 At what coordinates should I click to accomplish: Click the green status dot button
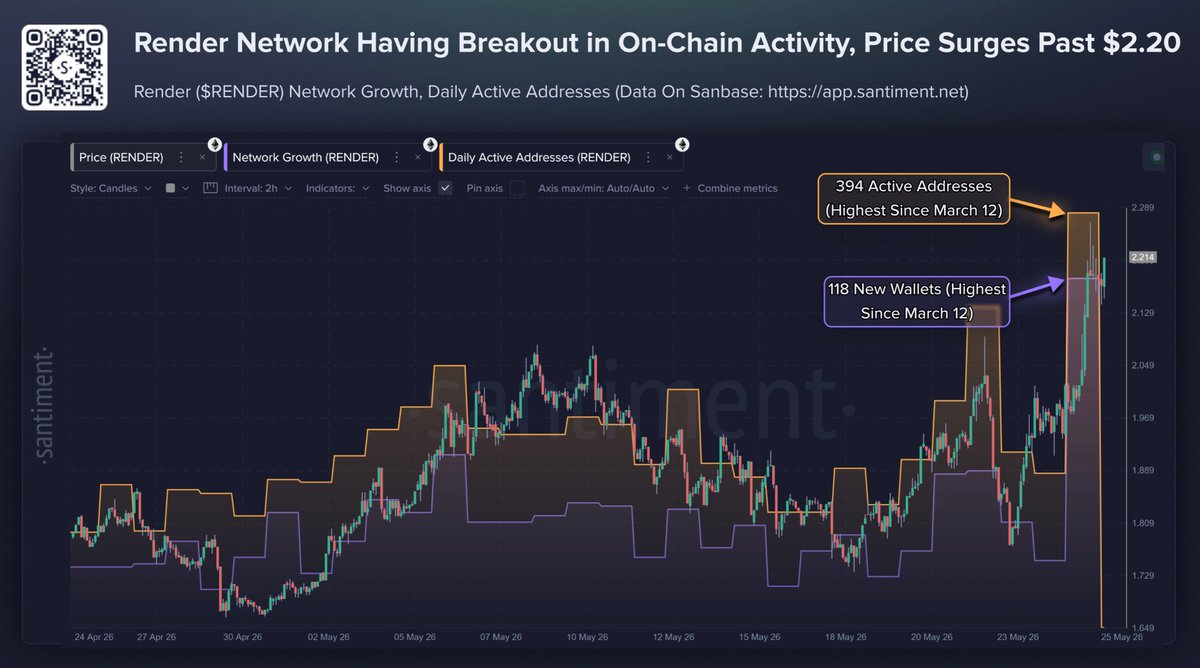[1157, 157]
